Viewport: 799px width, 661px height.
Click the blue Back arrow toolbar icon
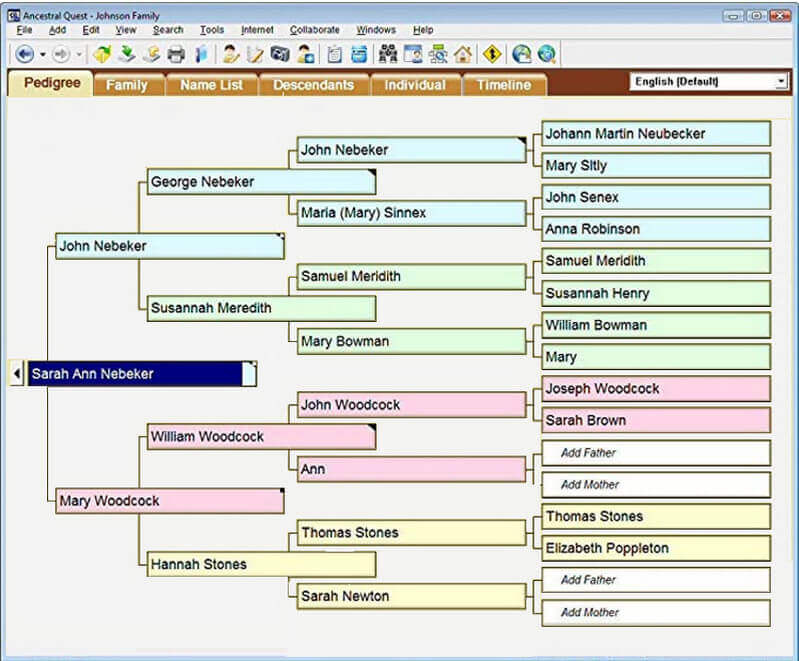click(x=24, y=54)
